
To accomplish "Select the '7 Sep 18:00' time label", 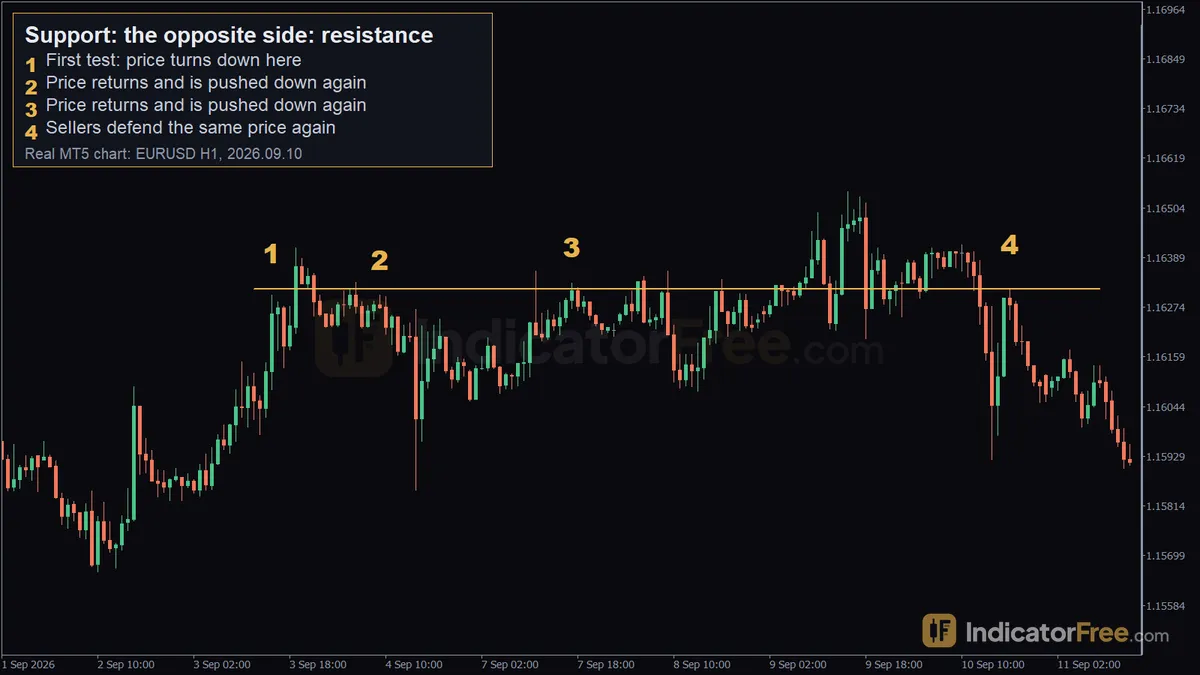I will 606,664.
